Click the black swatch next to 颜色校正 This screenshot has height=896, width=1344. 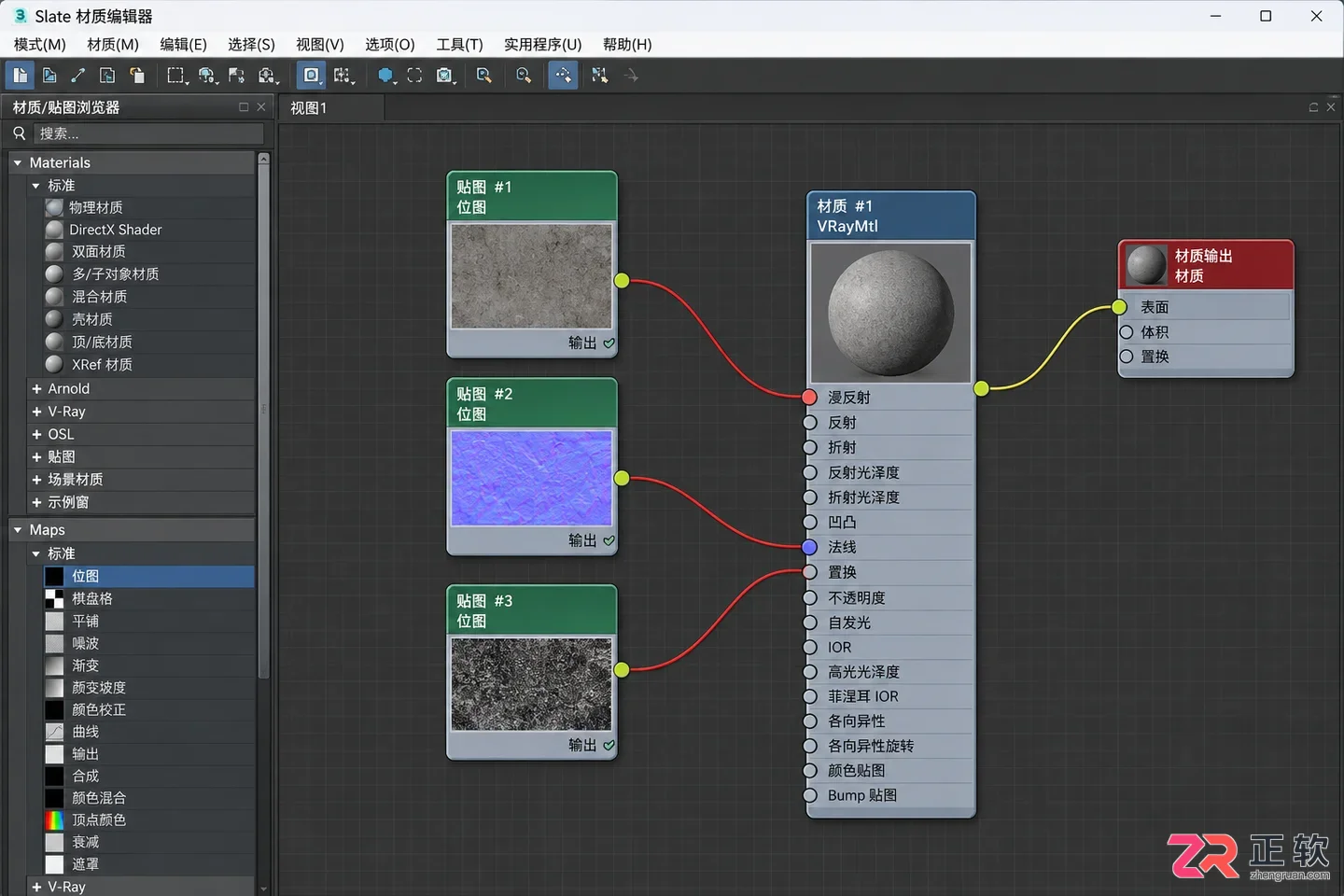(55, 710)
